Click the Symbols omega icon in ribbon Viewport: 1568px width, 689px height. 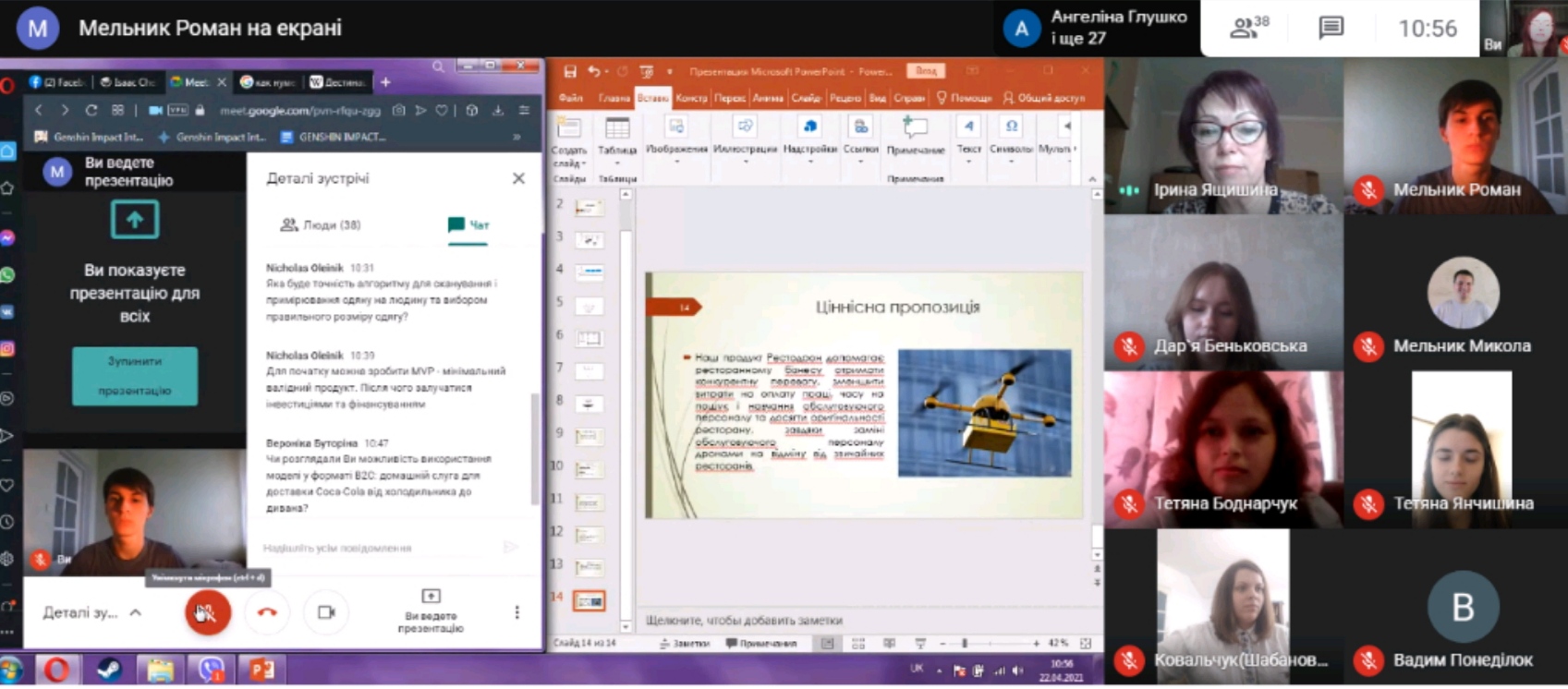point(1011,127)
